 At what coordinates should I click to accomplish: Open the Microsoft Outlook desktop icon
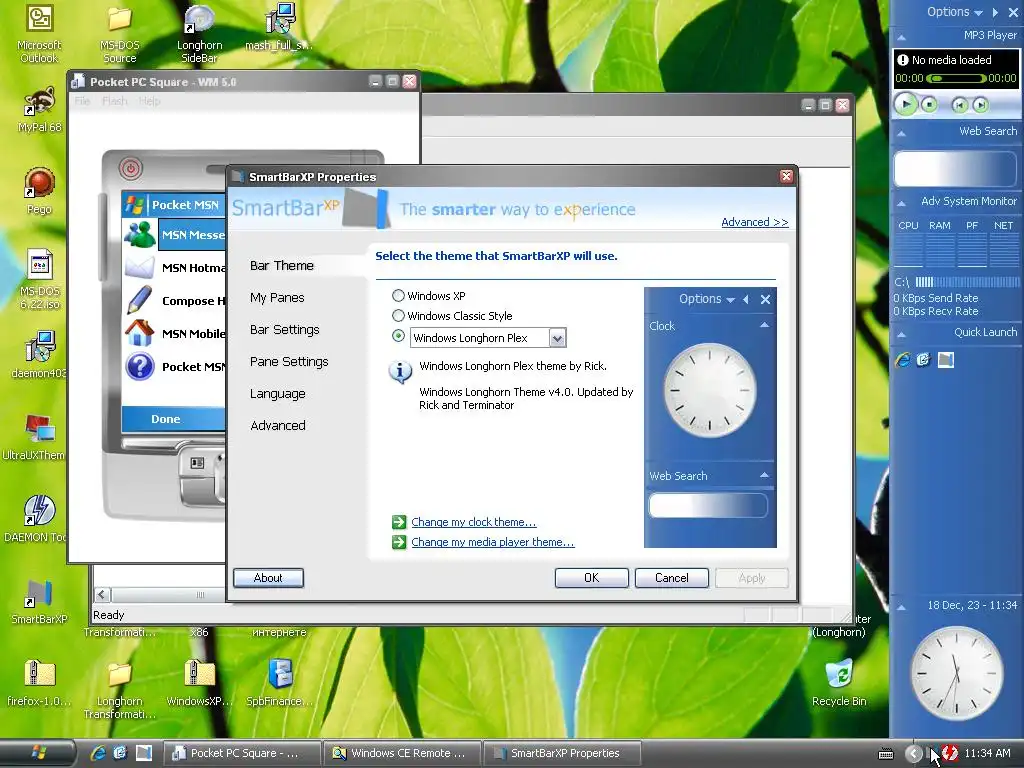click(x=39, y=33)
